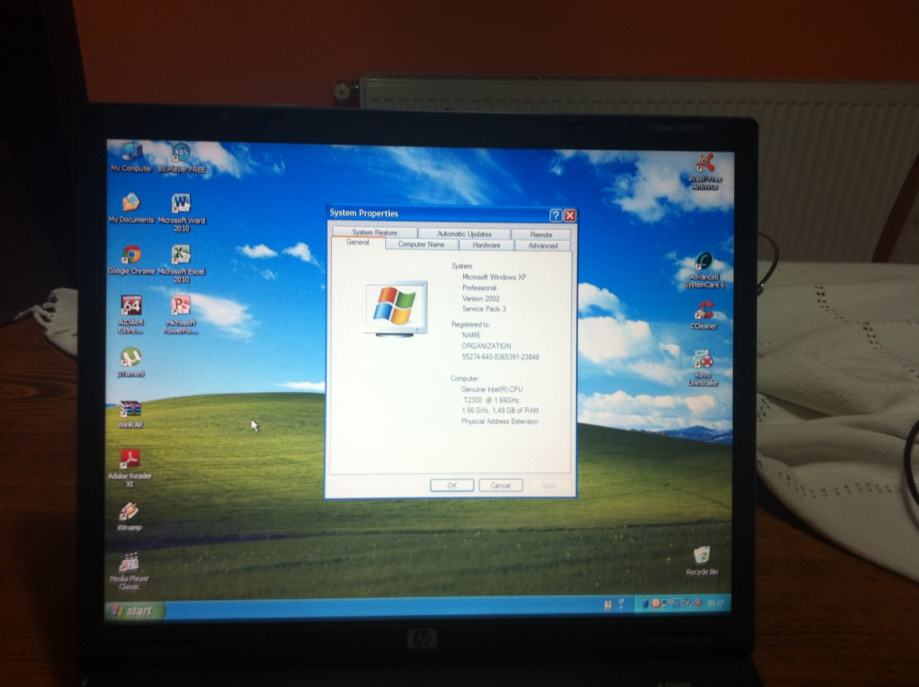Select the Winamp desktop icon
The image size is (919, 687).
[x=129, y=516]
